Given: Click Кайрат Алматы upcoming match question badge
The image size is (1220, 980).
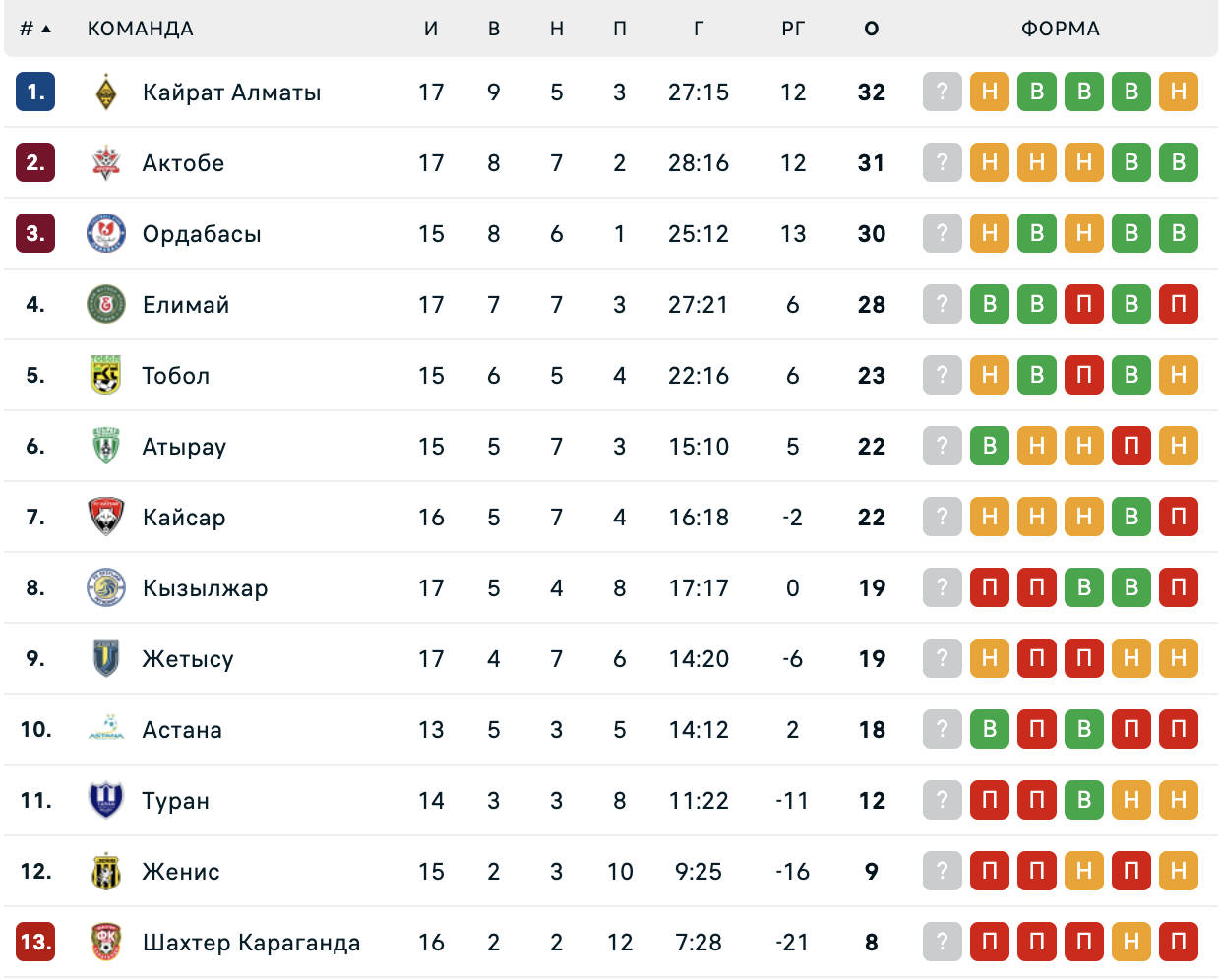Looking at the screenshot, I should click(x=943, y=92).
